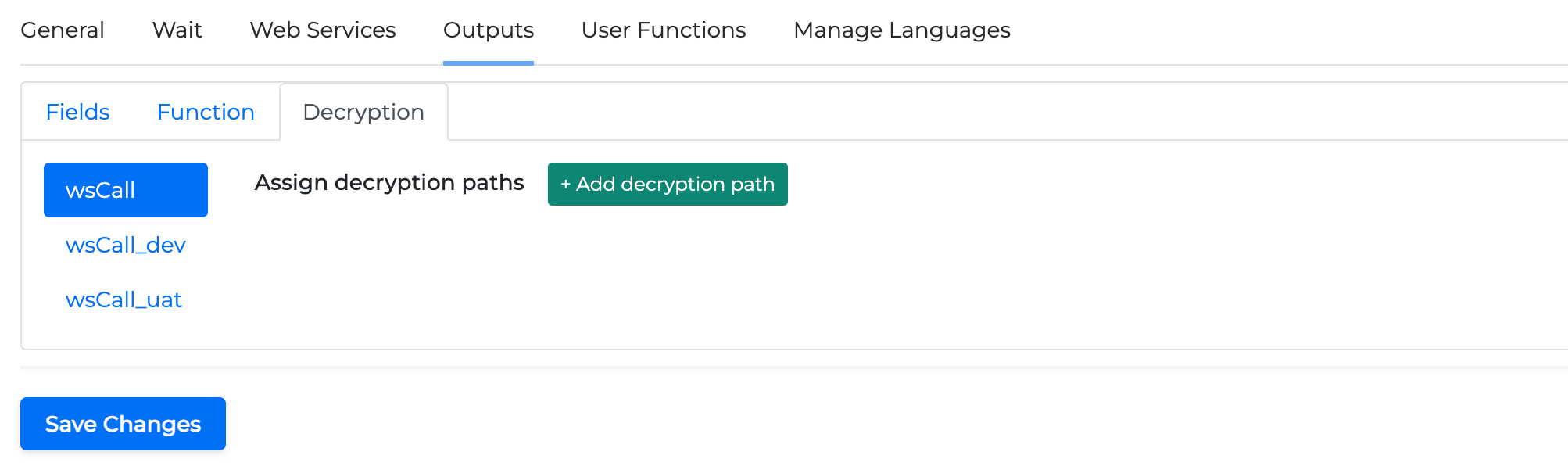The width and height of the screenshot is (1568, 466).
Task: Click the plus icon on Add decryption path
Action: point(566,185)
